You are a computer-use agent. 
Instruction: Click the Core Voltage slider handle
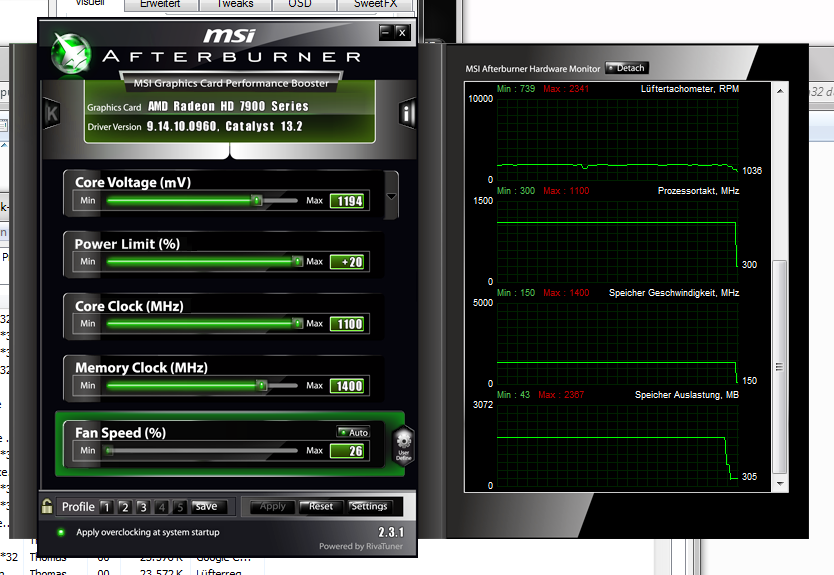coord(257,201)
